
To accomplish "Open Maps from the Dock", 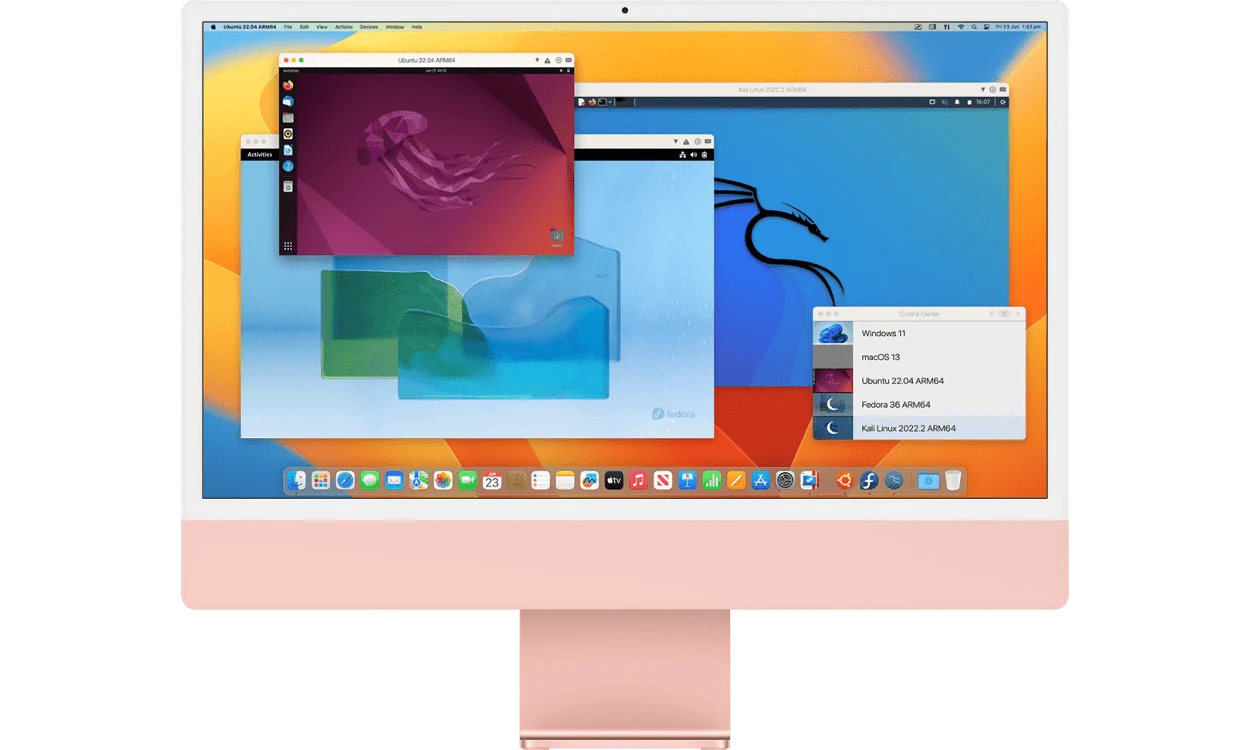I will point(418,481).
